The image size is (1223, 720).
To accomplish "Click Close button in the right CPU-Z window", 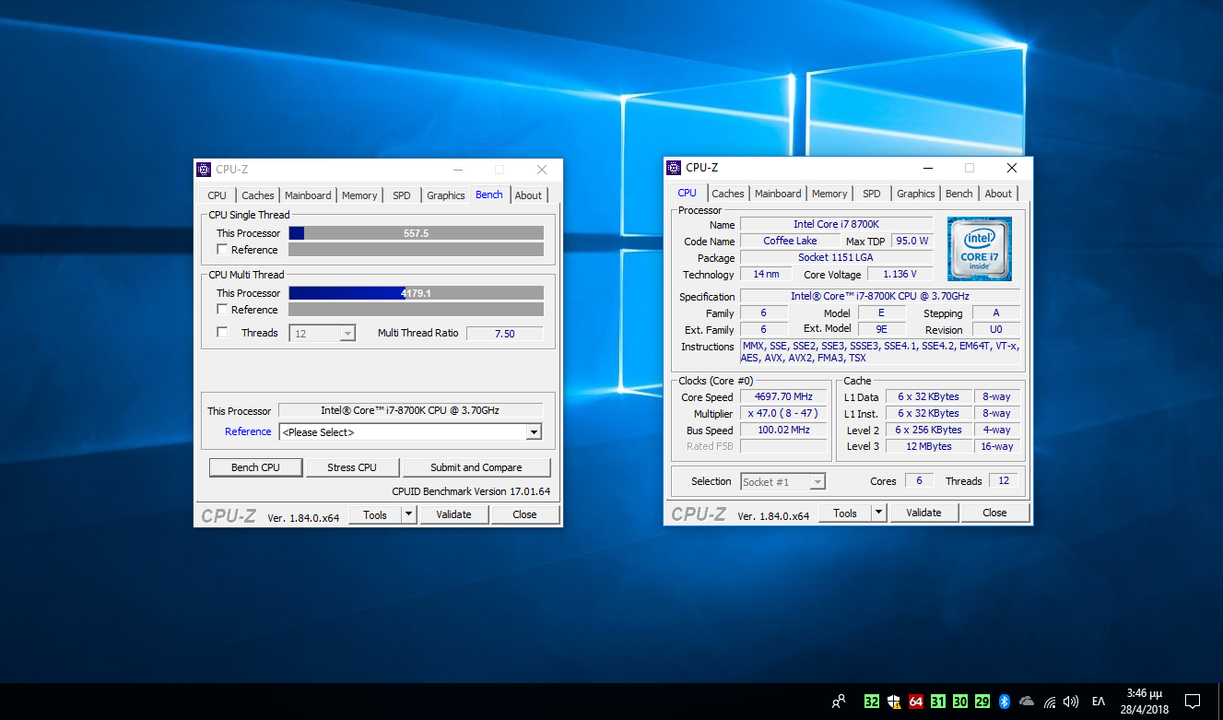I will (995, 513).
